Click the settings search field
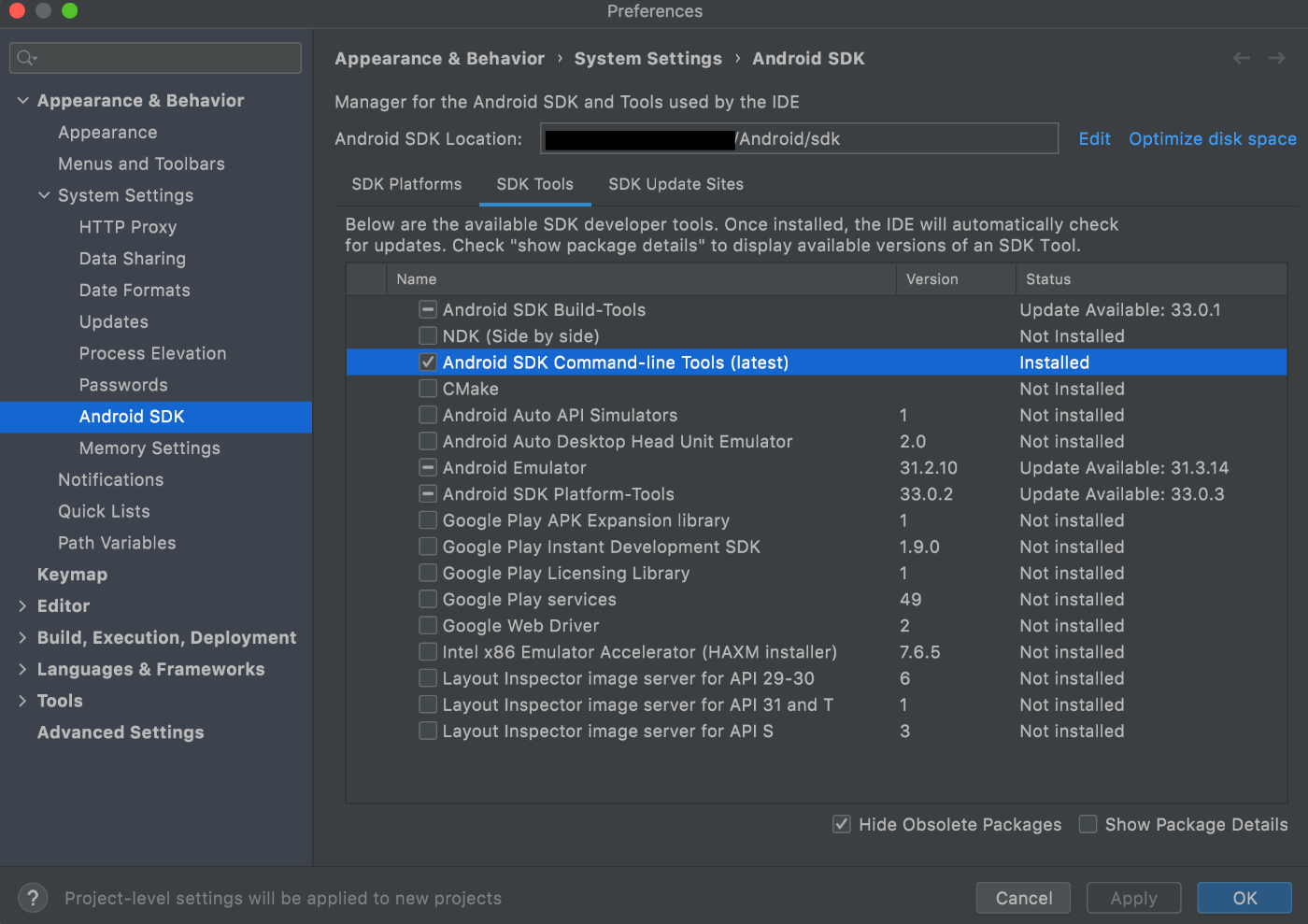This screenshot has height=924, width=1308. (x=155, y=58)
